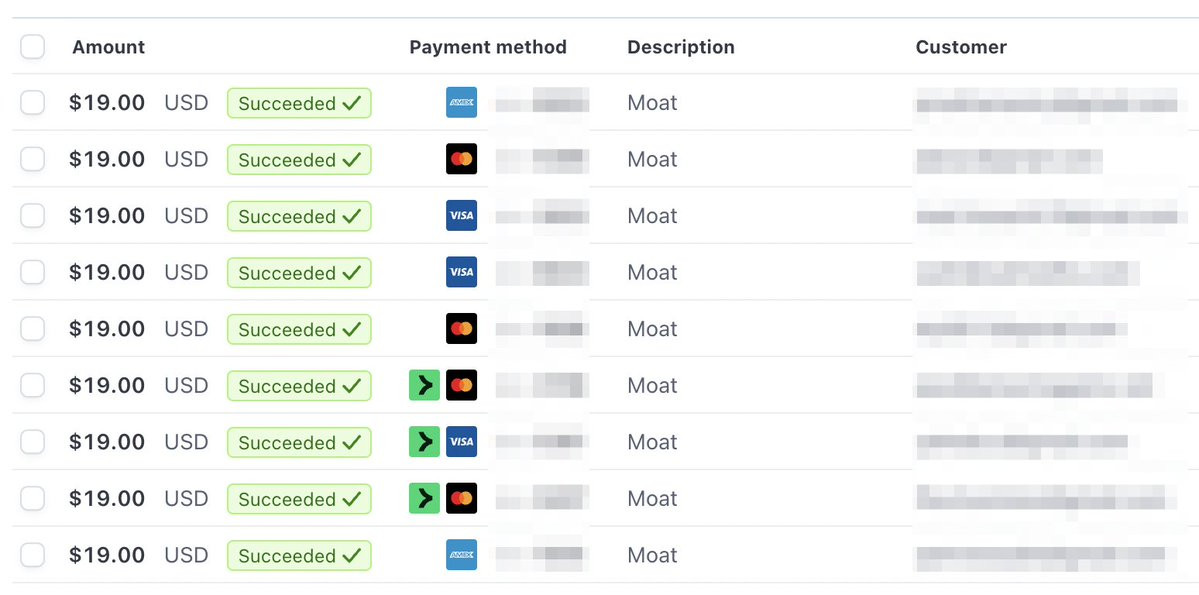The width and height of the screenshot is (1199, 595).
Task: Toggle the select-all checkbox in header
Action: [33, 47]
